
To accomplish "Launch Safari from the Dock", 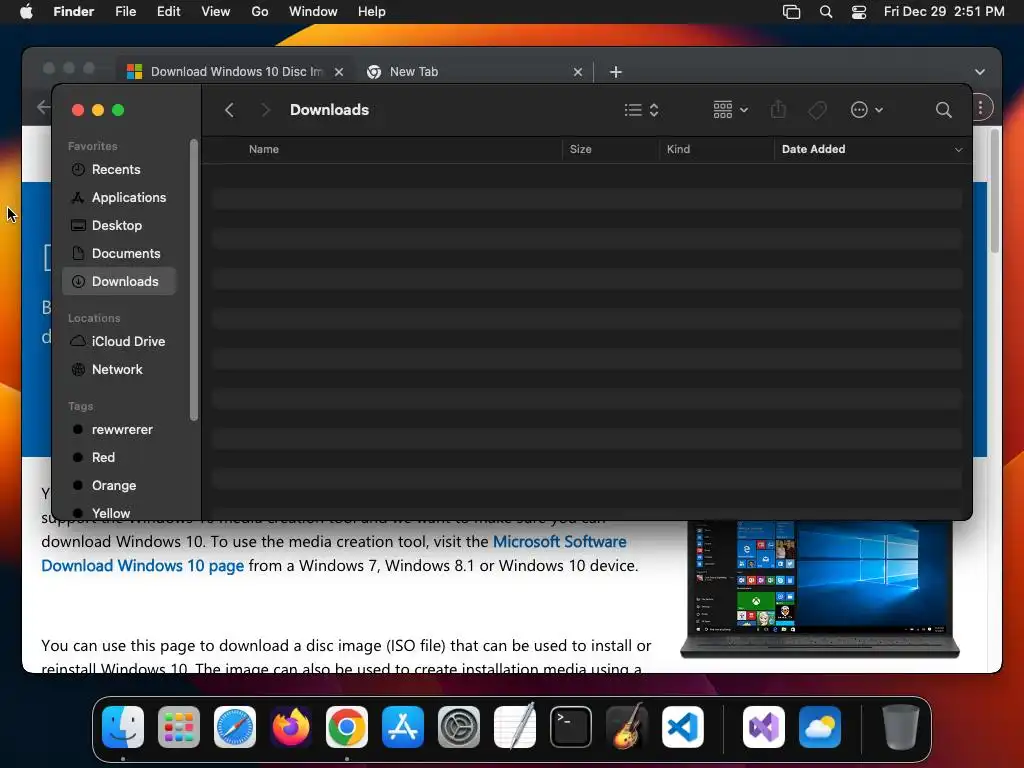I will (x=235, y=727).
